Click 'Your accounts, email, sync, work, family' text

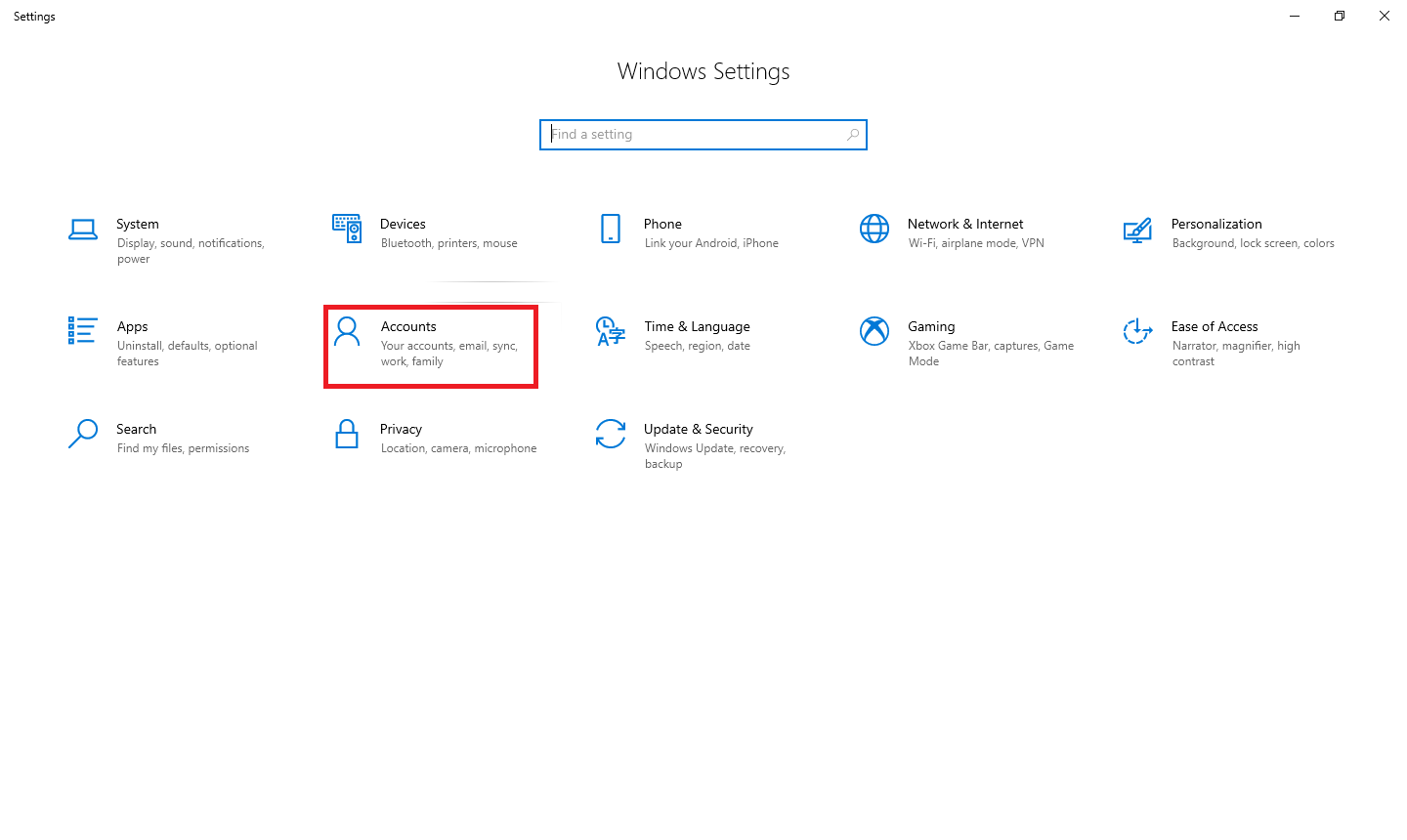tap(449, 354)
